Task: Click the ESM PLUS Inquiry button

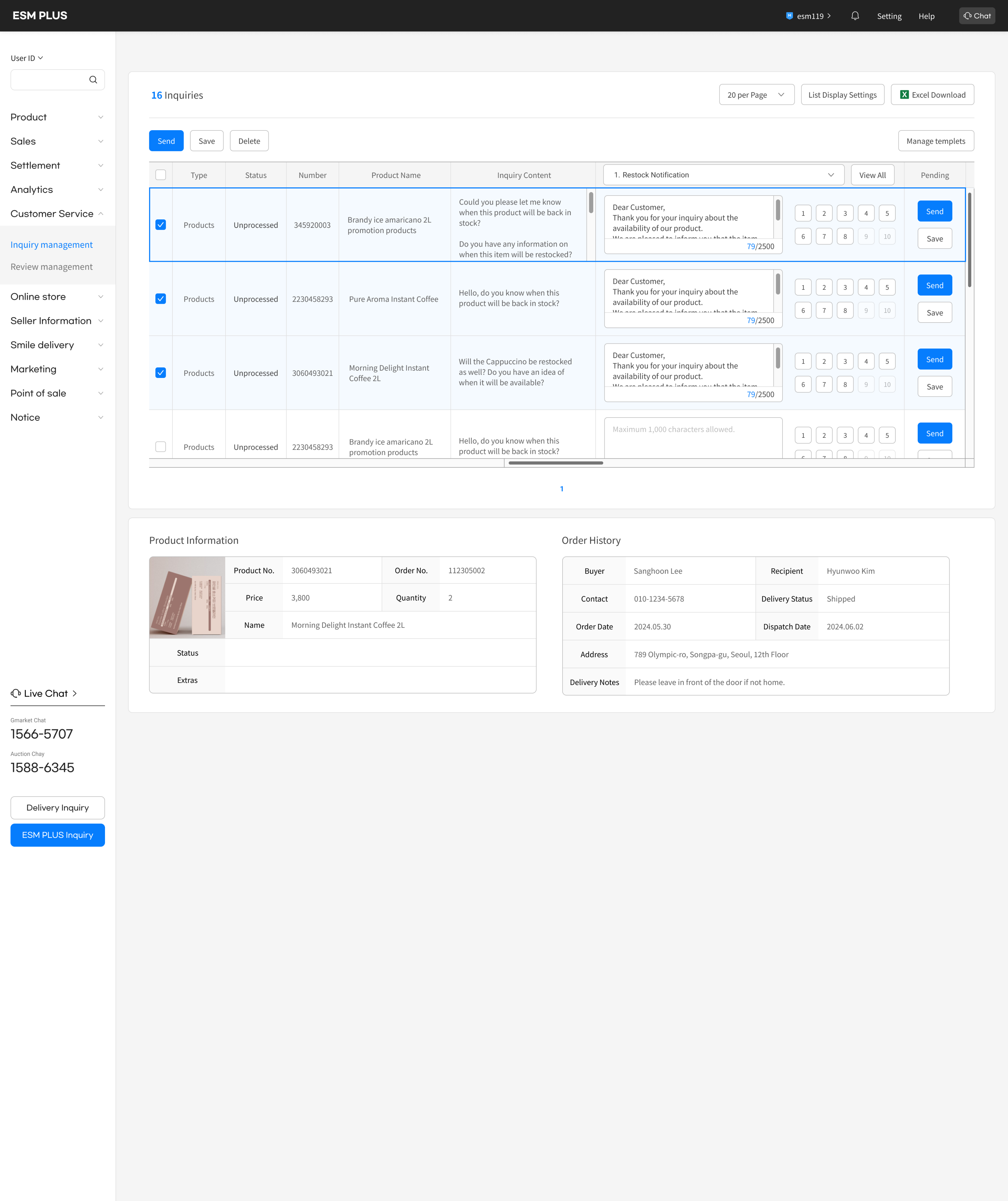Action: [x=58, y=835]
